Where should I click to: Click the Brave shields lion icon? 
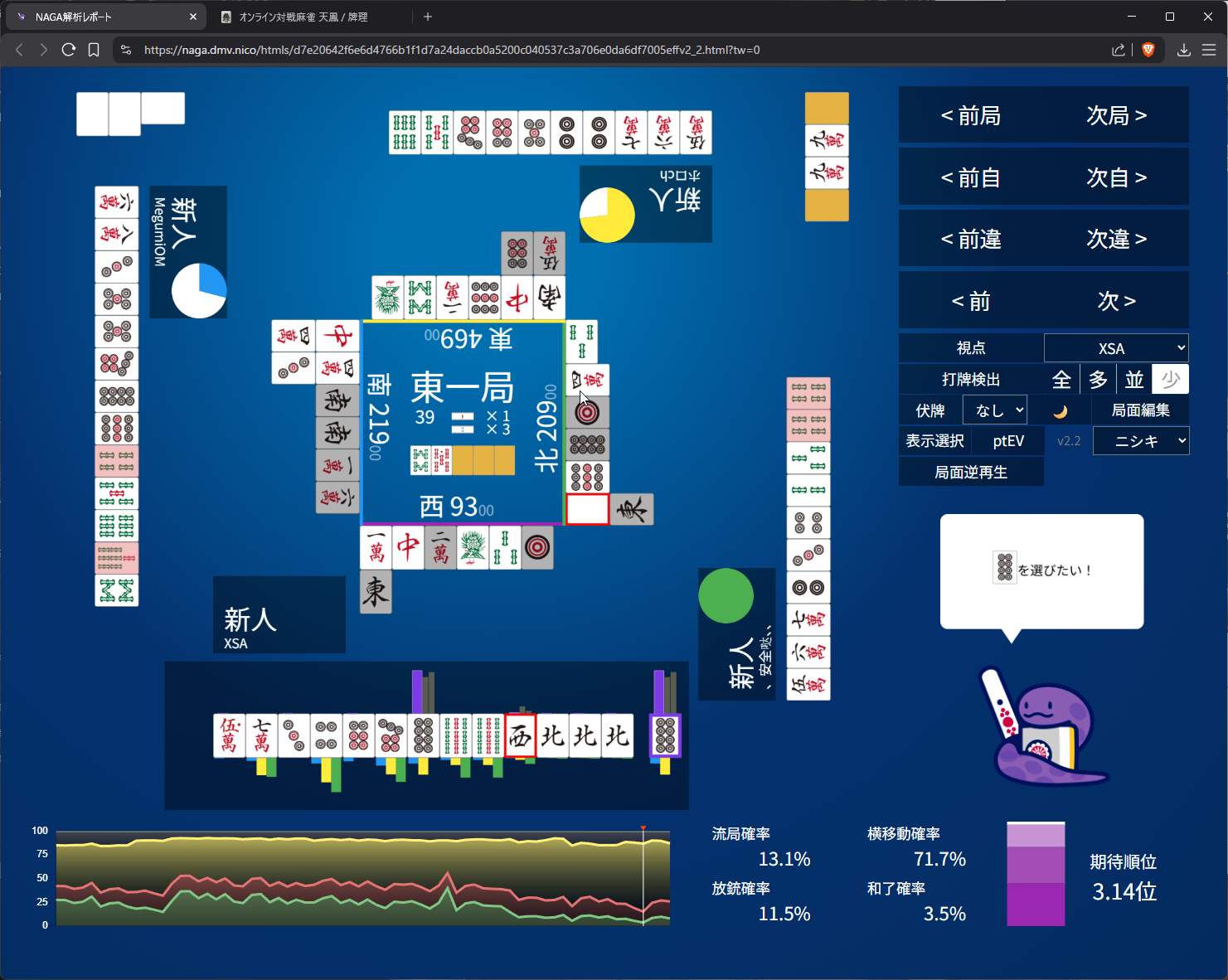pos(1148,50)
